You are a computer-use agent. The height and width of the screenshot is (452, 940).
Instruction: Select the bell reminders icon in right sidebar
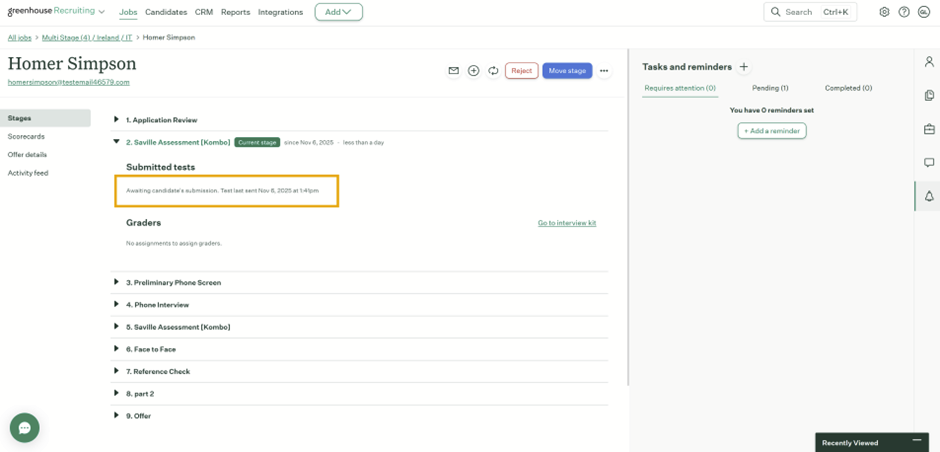tap(929, 196)
